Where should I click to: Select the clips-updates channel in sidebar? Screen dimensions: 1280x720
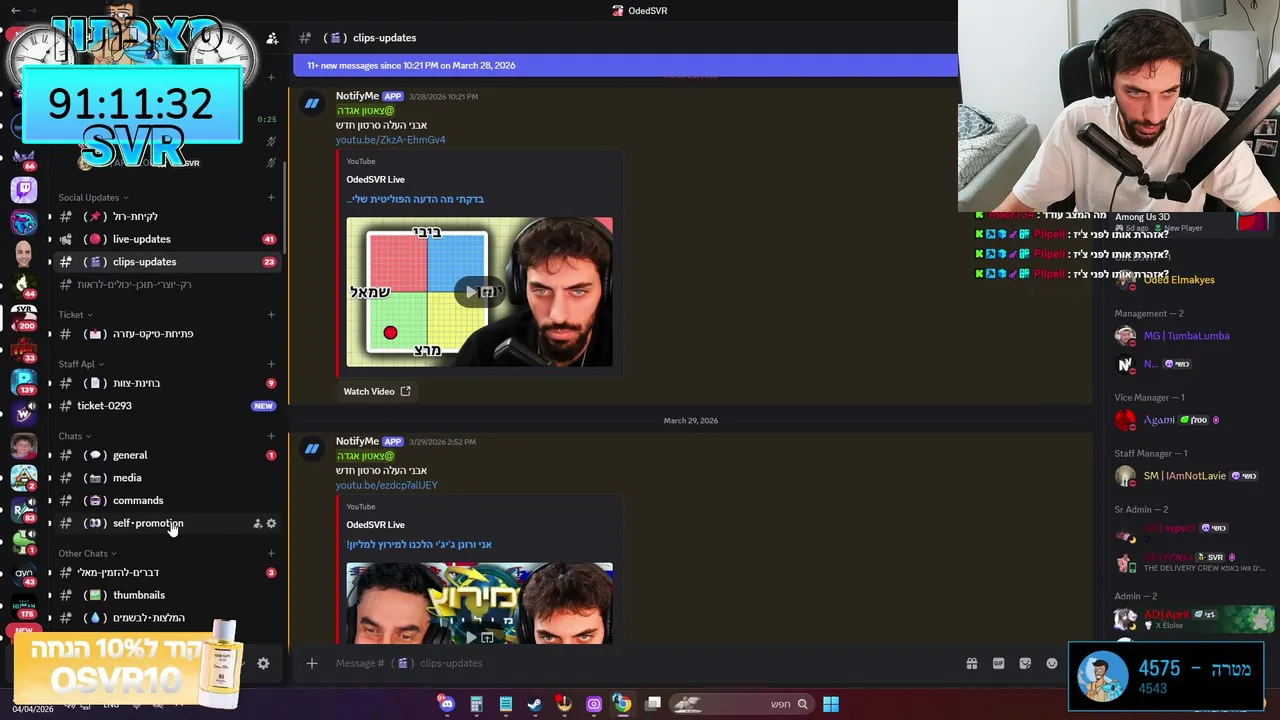click(166, 262)
